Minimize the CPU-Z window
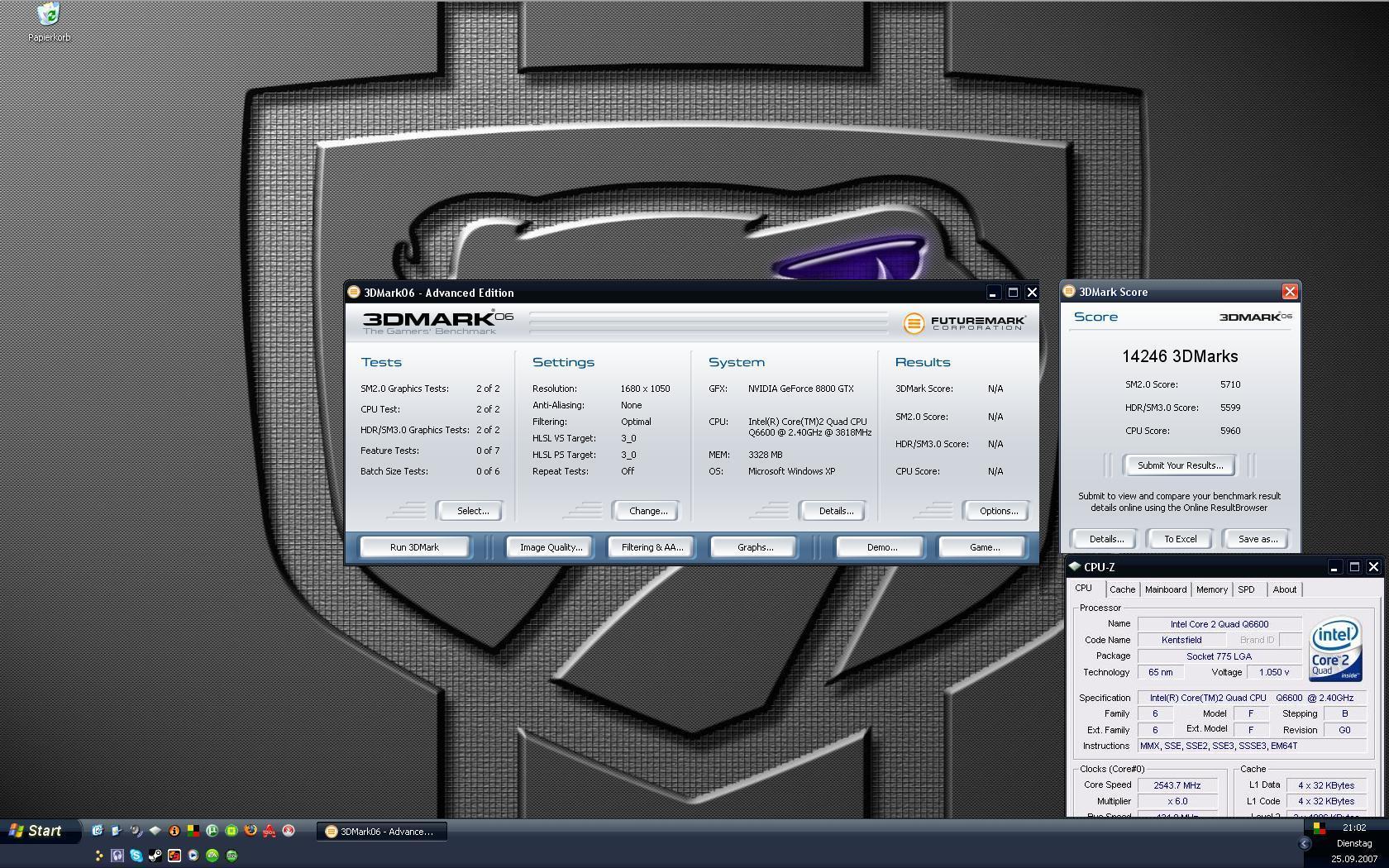The image size is (1389, 868). coord(1334,566)
